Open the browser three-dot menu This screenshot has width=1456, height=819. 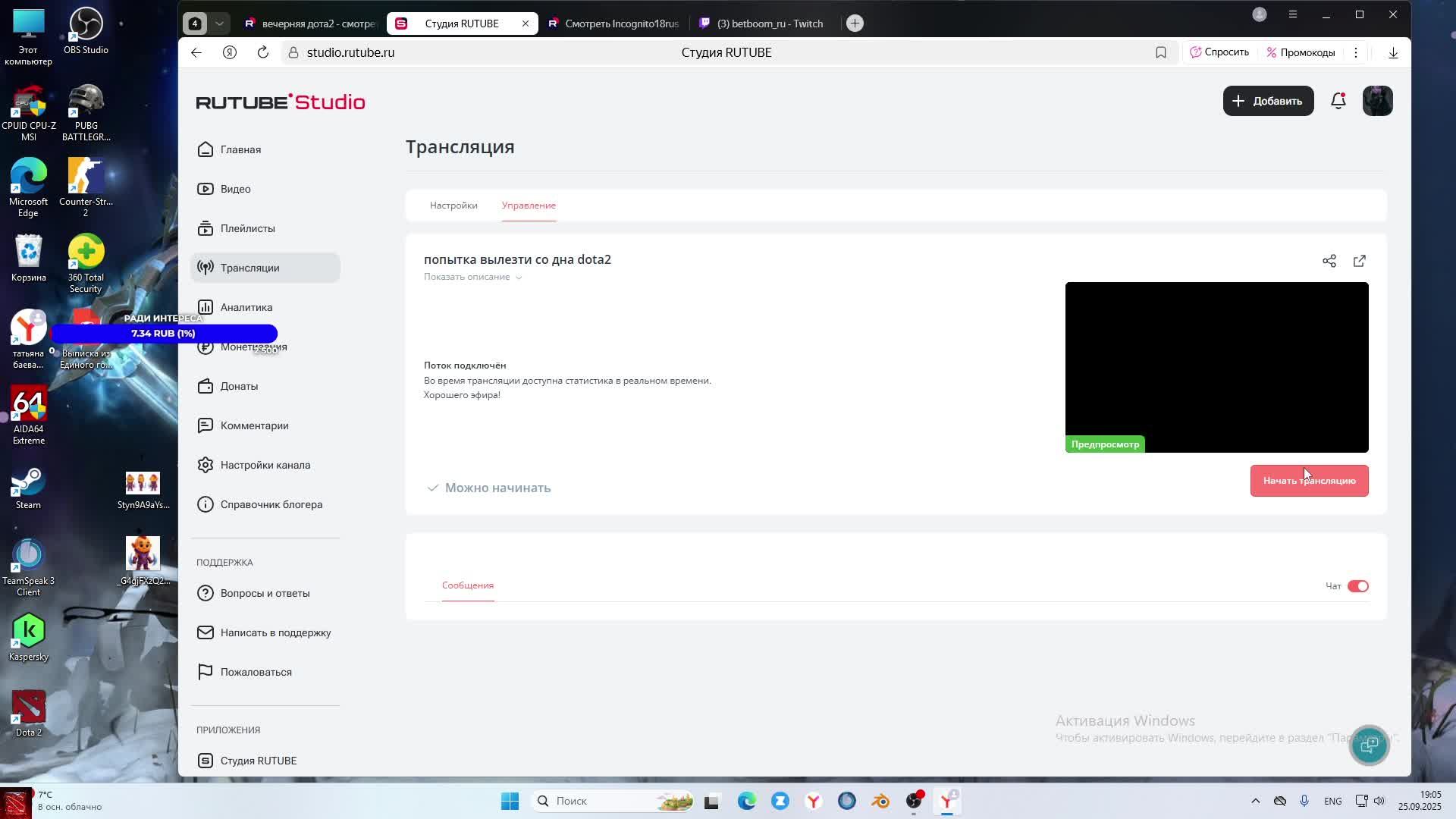pyautogui.click(x=1355, y=52)
